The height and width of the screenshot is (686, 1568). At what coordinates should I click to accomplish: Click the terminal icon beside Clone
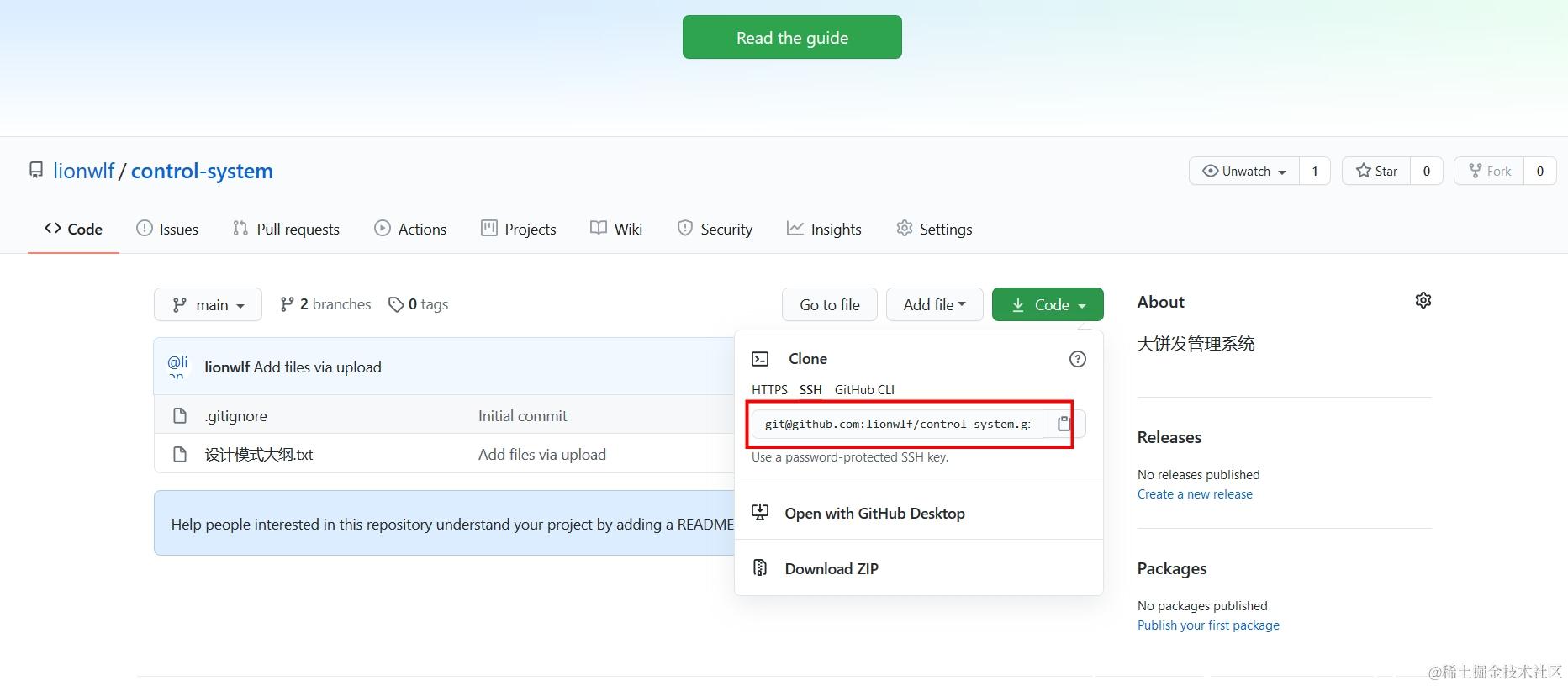(760, 359)
